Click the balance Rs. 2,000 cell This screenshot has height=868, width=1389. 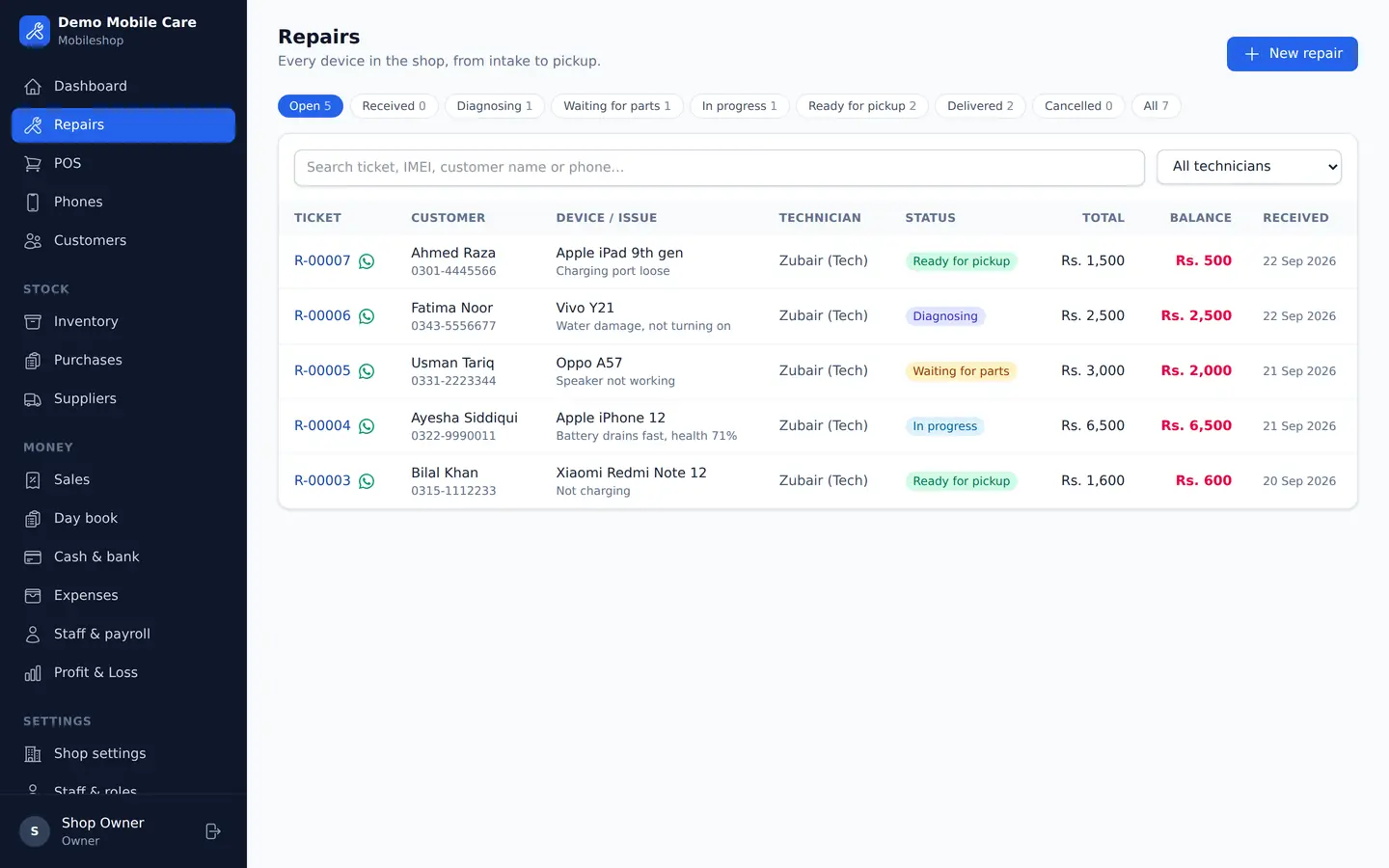(x=1196, y=370)
